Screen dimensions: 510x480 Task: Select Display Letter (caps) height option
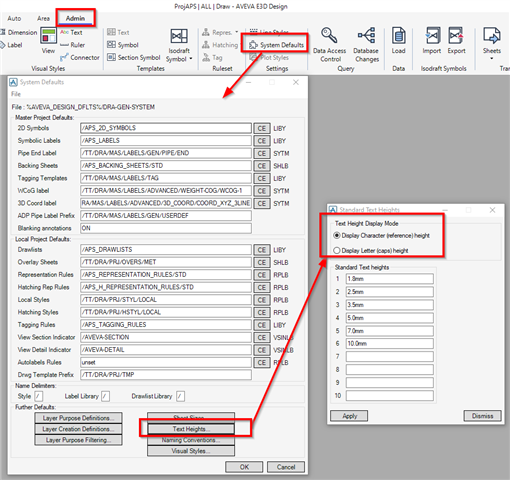[x=371, y=250]
